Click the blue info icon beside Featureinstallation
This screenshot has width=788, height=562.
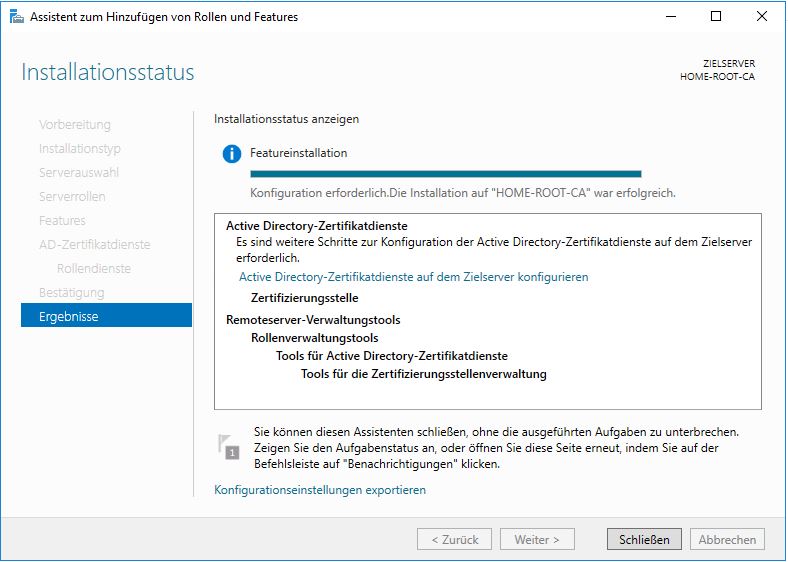click(232, 154)
